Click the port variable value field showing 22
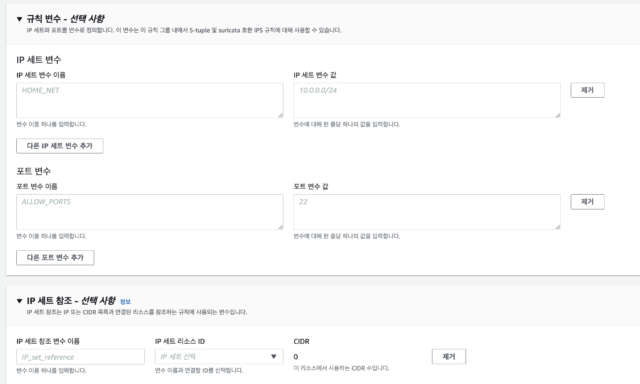Viewport: 640px width, 384px height. point(427,212)
